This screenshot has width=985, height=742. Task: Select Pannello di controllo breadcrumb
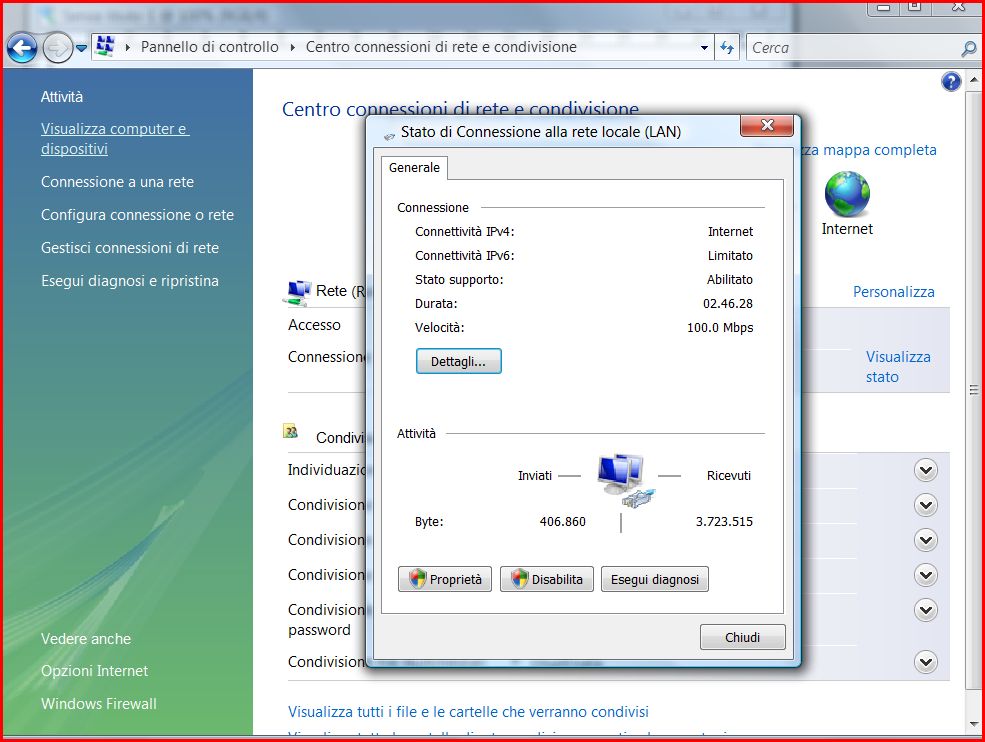pyautogui.click(x=209, y=46)
